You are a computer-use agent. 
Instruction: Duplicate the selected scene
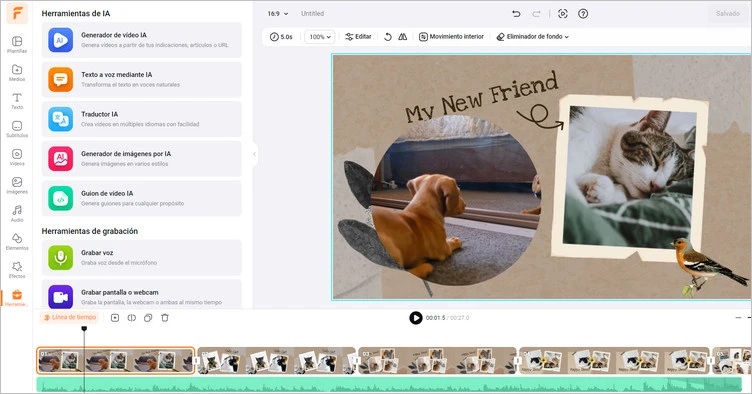pyautogui.click(x=148, y=318)
